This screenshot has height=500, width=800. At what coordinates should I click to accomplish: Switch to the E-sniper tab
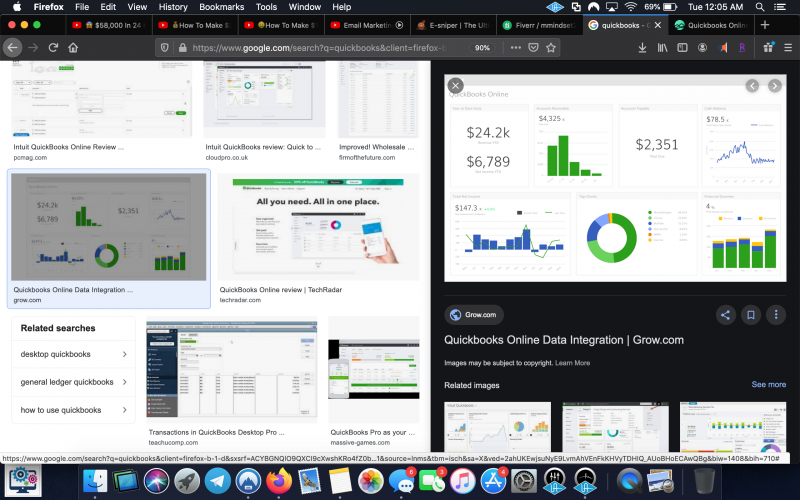[x=453, y=25]
